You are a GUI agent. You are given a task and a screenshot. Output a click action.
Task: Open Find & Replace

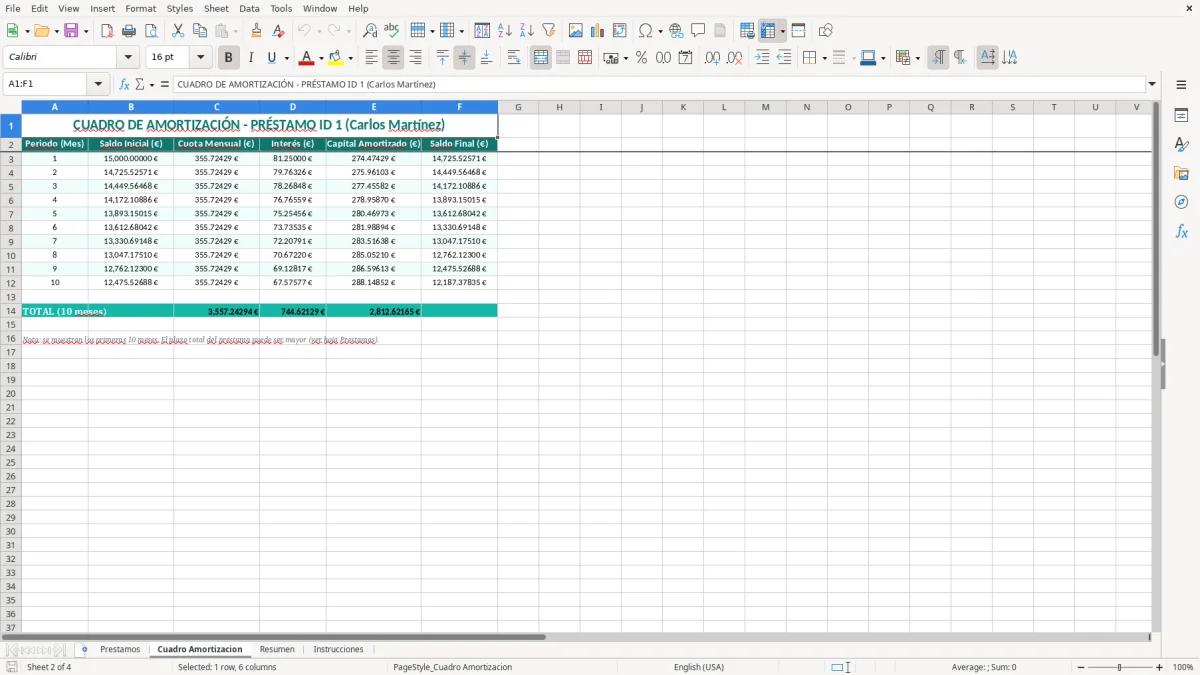pyautogui.click(x=370, y=31)
